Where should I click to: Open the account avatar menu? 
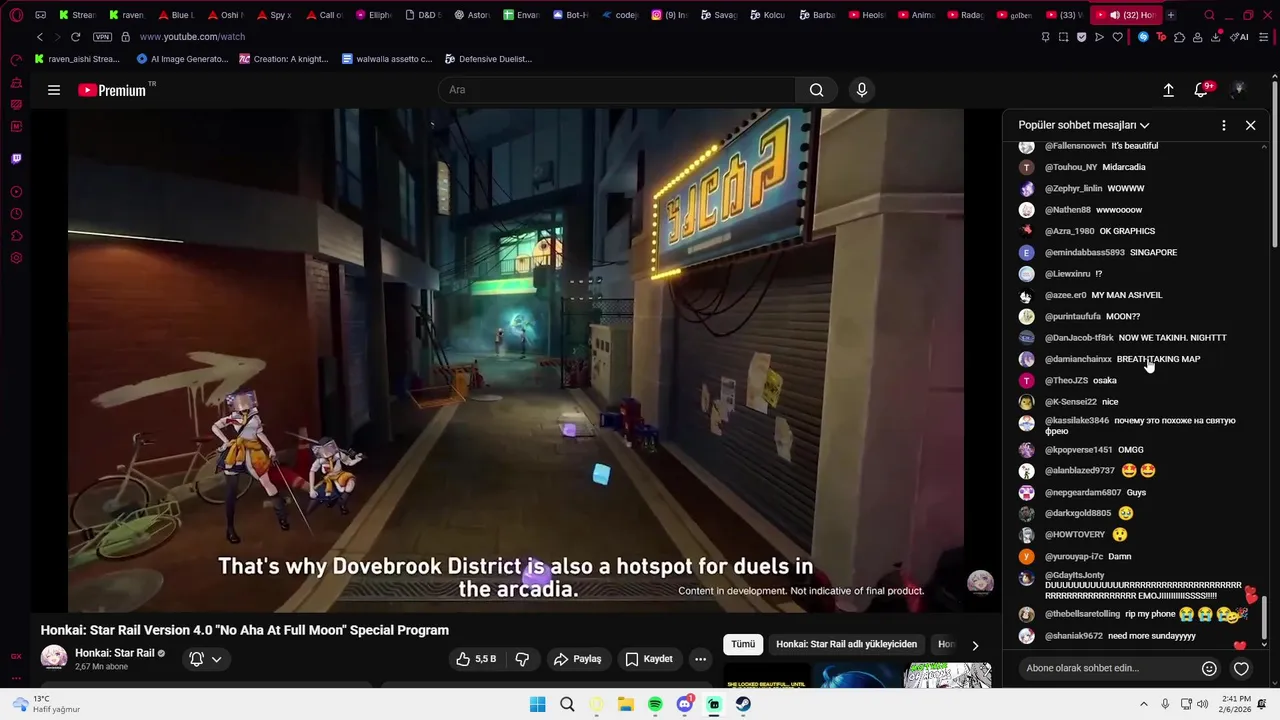[x=1239, y=90]
